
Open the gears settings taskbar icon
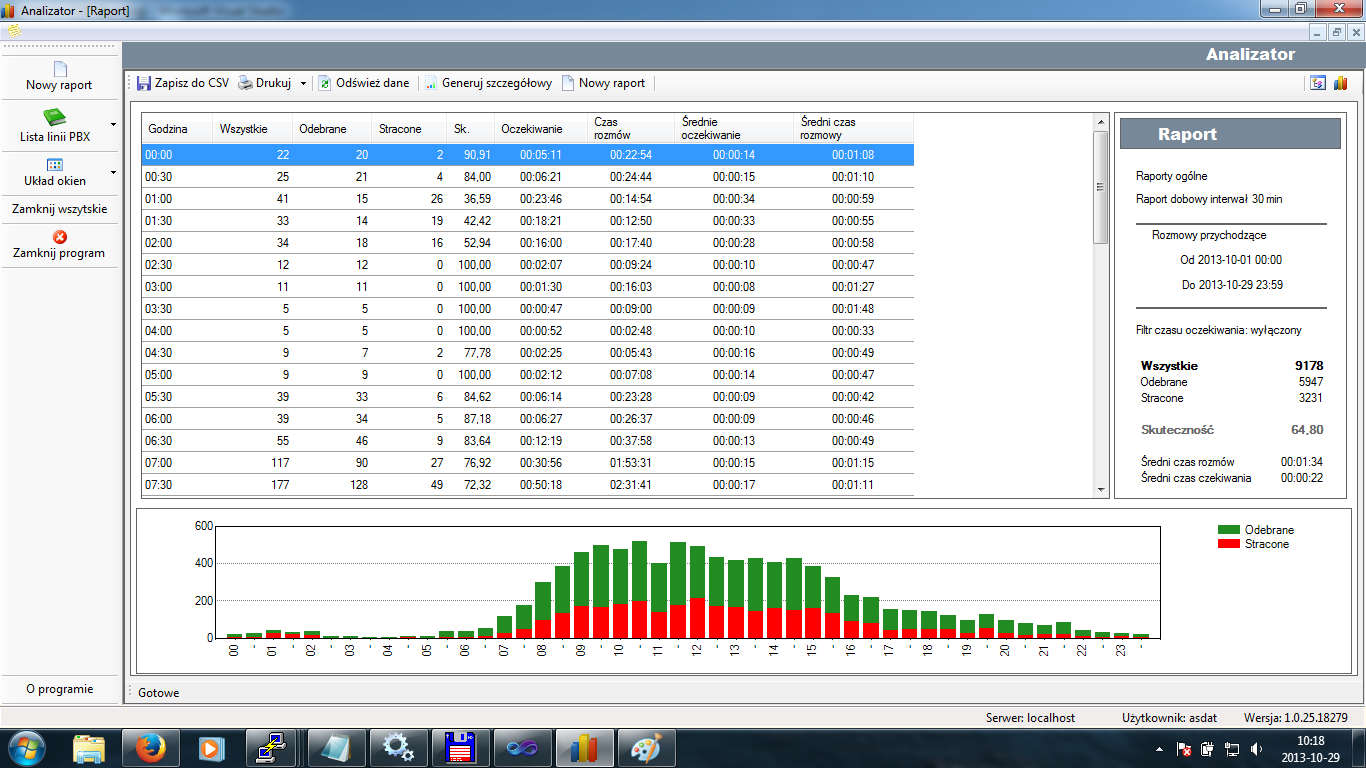[399, 747]
